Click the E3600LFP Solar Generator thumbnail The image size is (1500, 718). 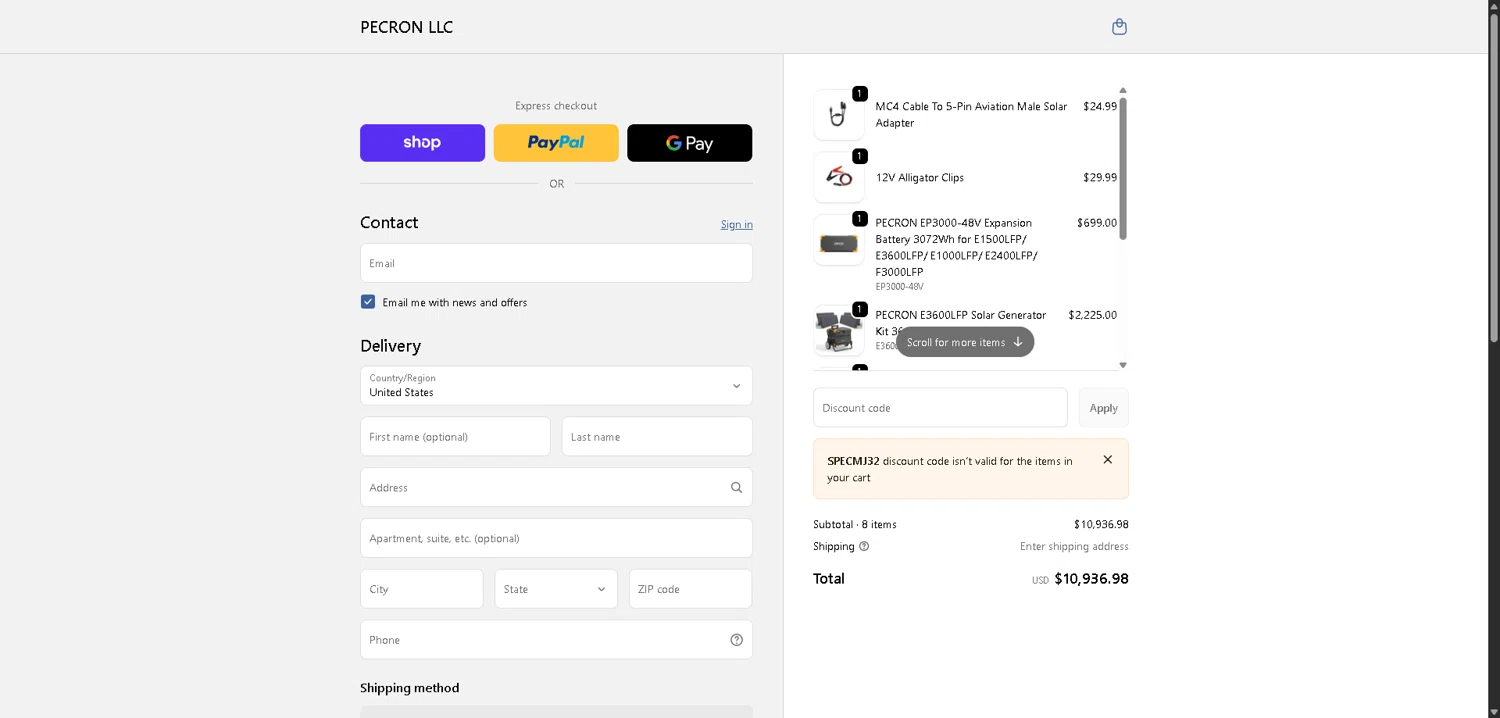tap(839, 331)
